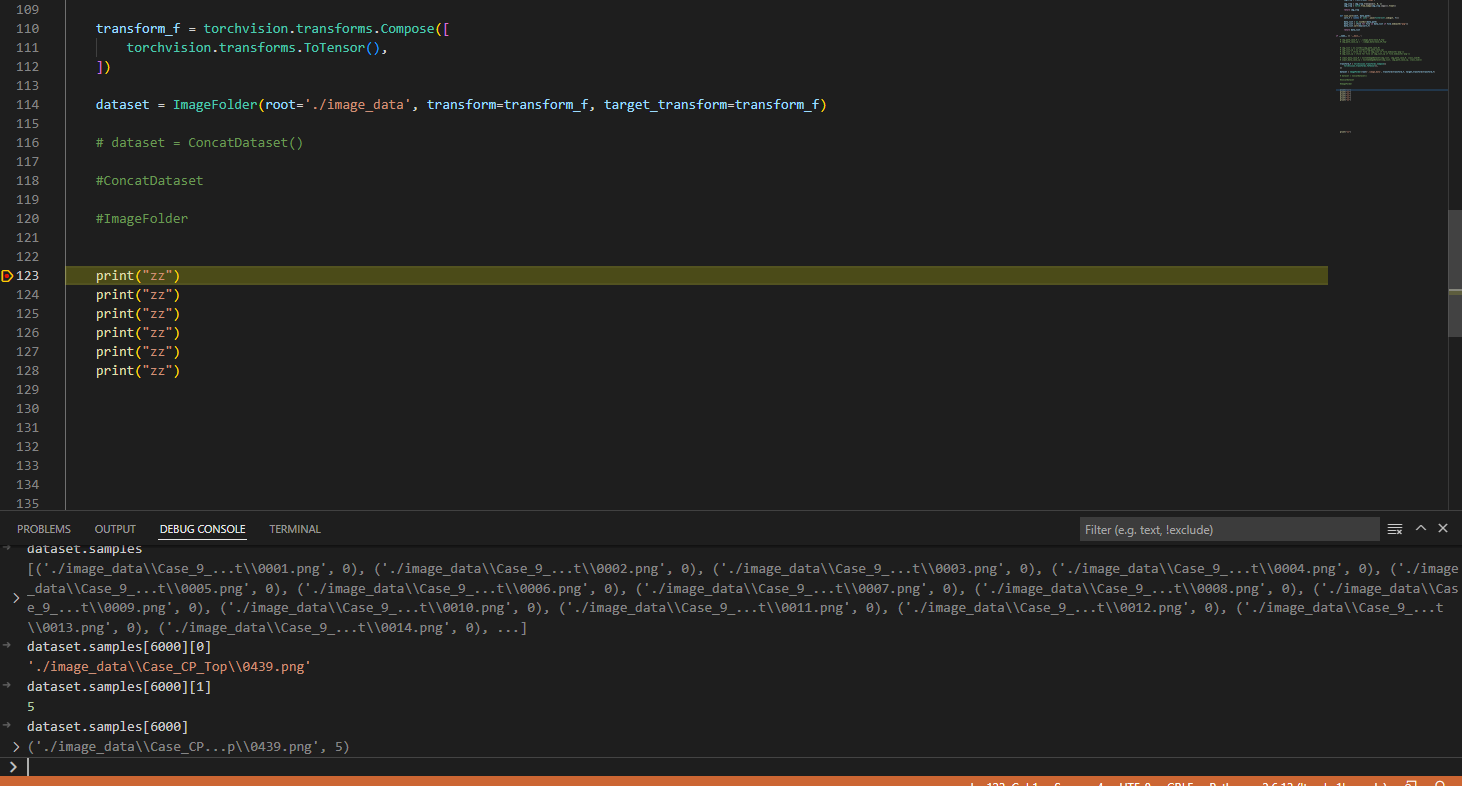Click the top 'dataset.samples' console entry
1462x786 pixels.
(85, 549)
